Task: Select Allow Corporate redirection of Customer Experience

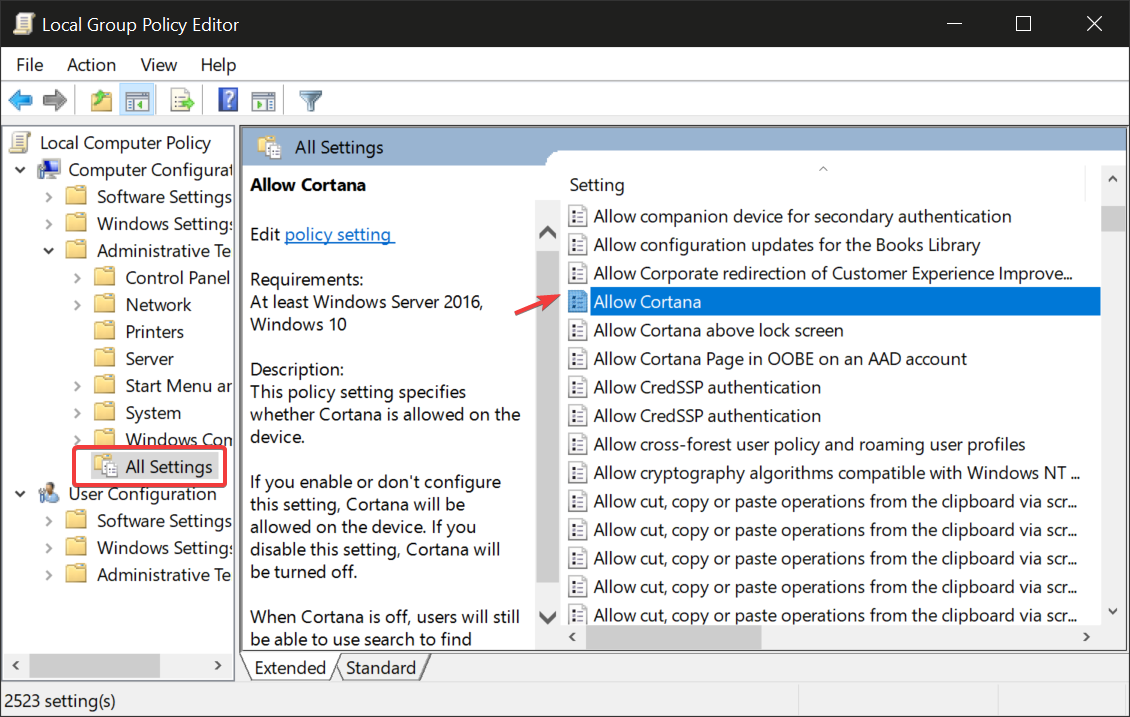Action: point(832,273)
